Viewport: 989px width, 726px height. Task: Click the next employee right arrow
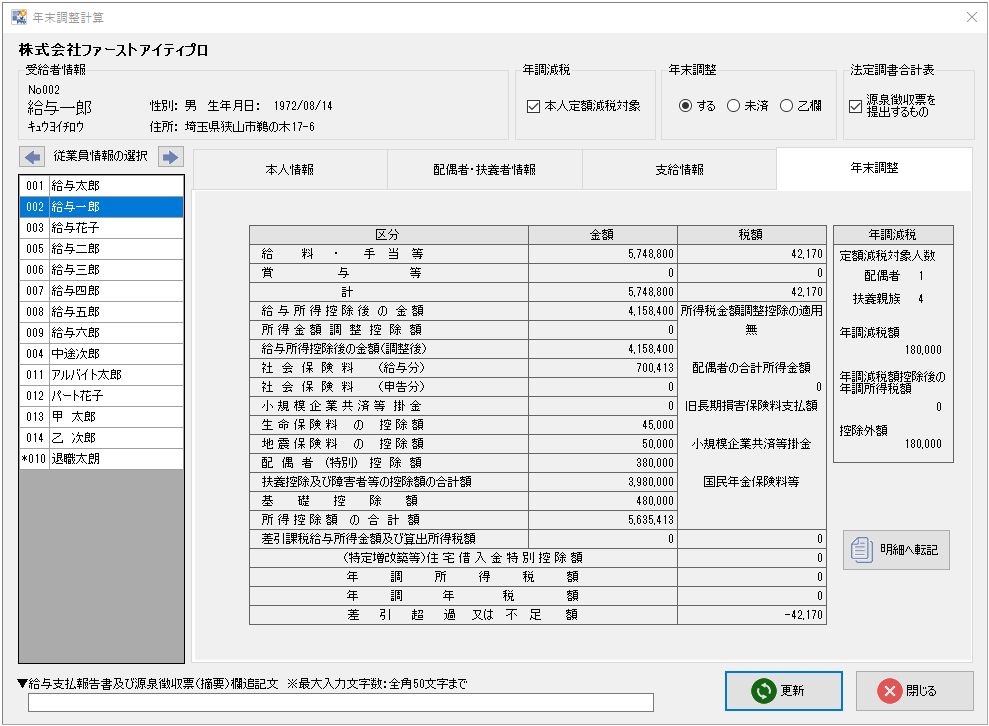click(x=170, y=157)
